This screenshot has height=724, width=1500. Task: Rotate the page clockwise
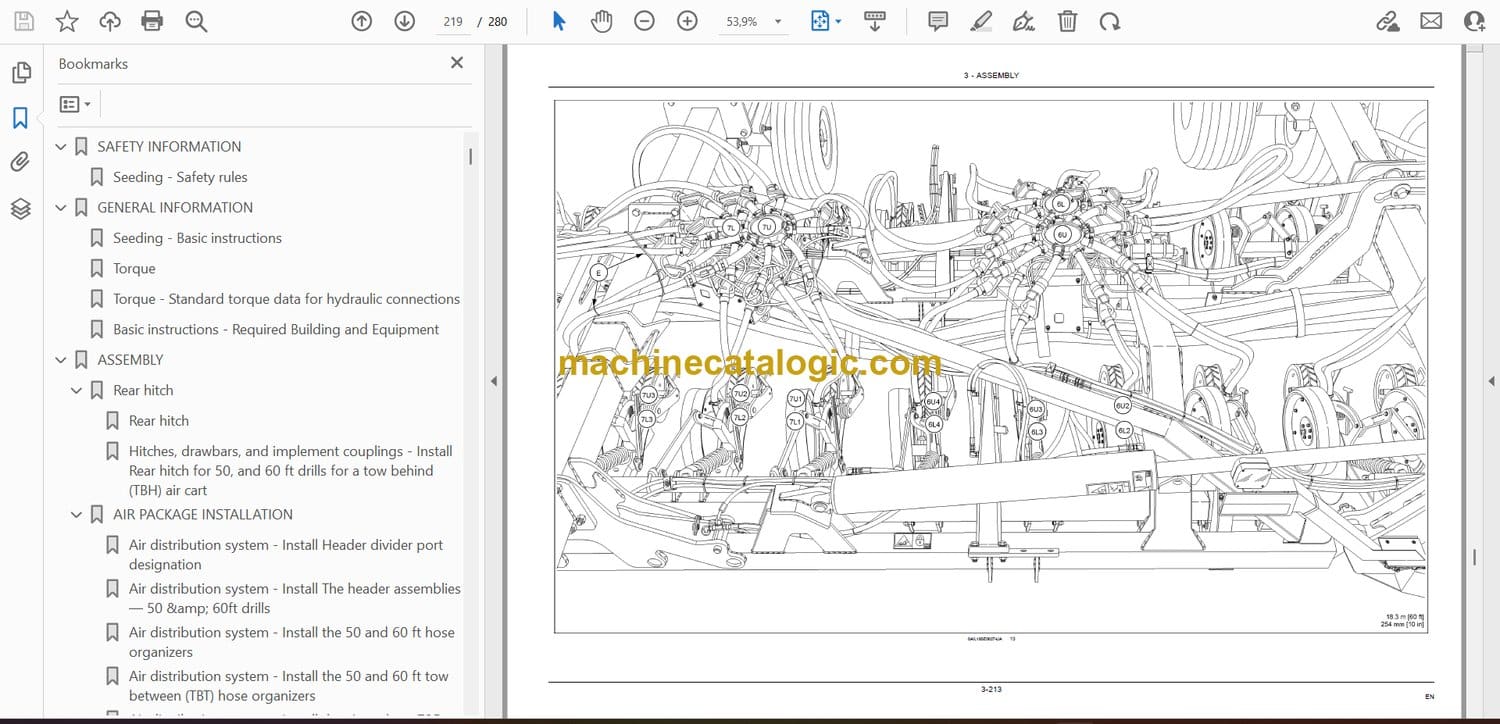coord(1109,21)
